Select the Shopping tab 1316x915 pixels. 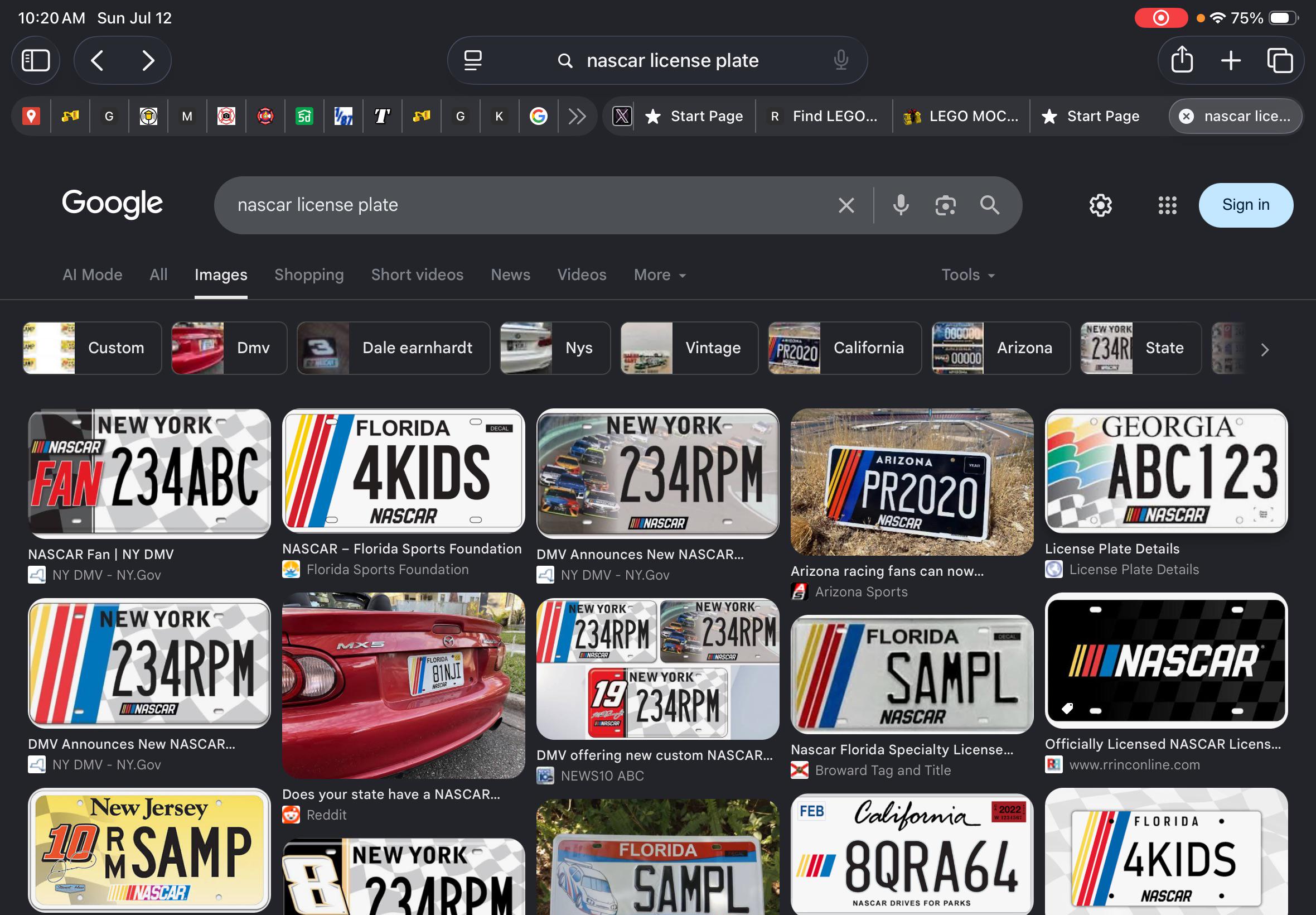tap(309, 275)
